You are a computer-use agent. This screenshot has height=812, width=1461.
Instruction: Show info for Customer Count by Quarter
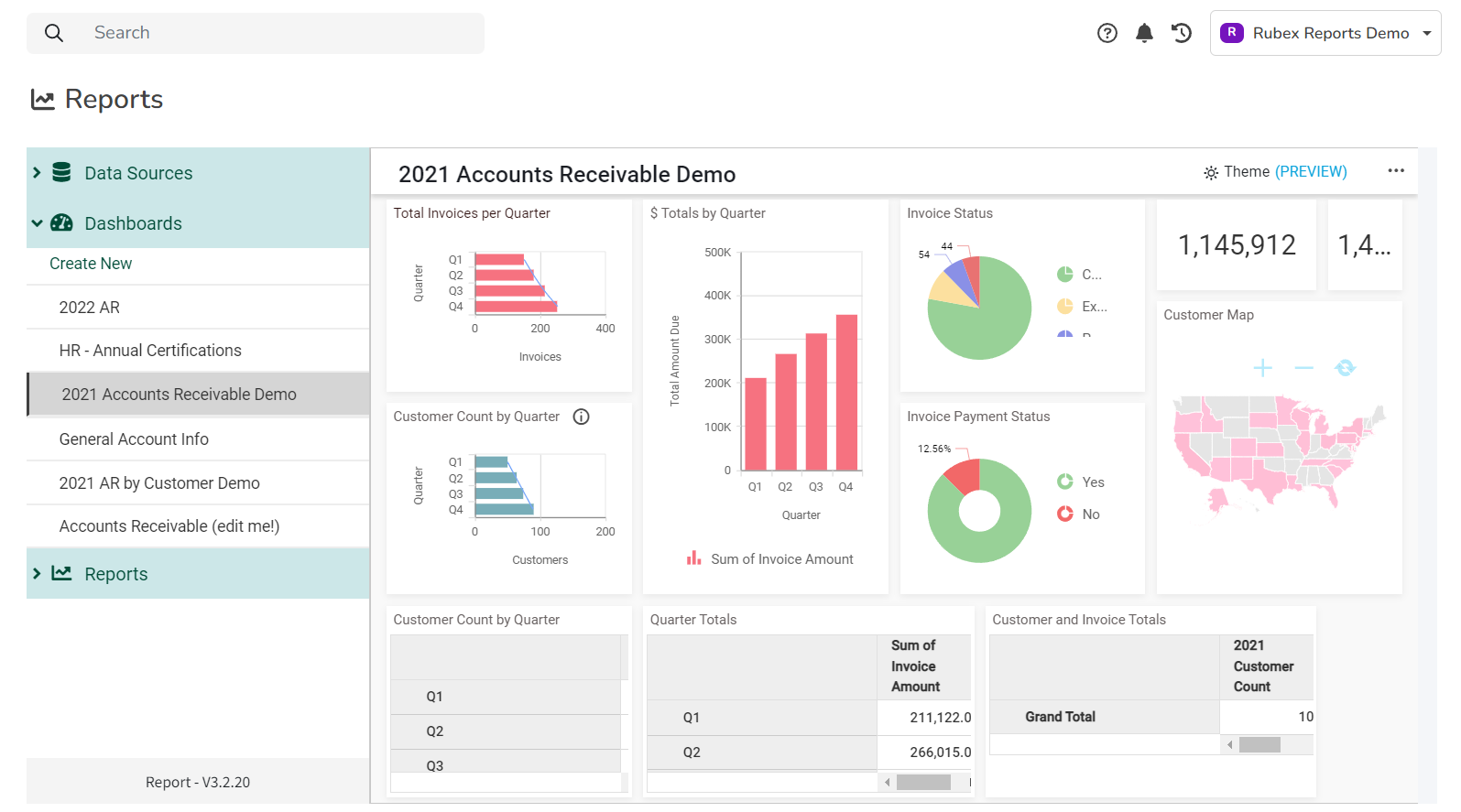click(581, 417)
